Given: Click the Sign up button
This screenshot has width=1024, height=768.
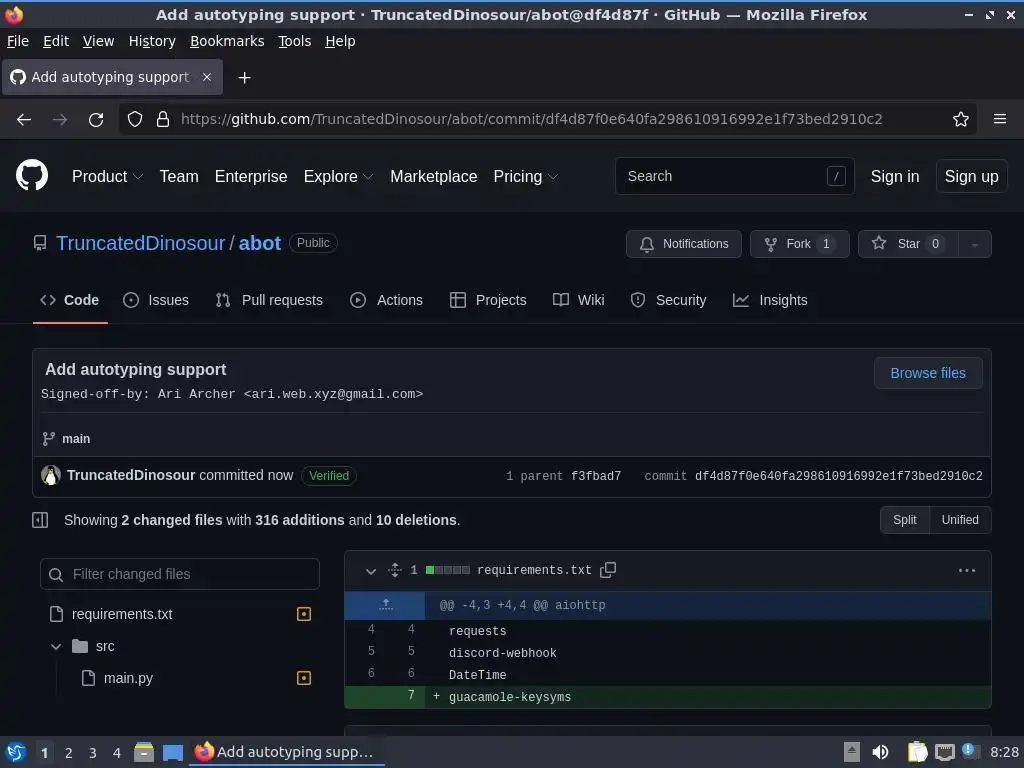Looking at the screenshot, I should tap(971, 176).
